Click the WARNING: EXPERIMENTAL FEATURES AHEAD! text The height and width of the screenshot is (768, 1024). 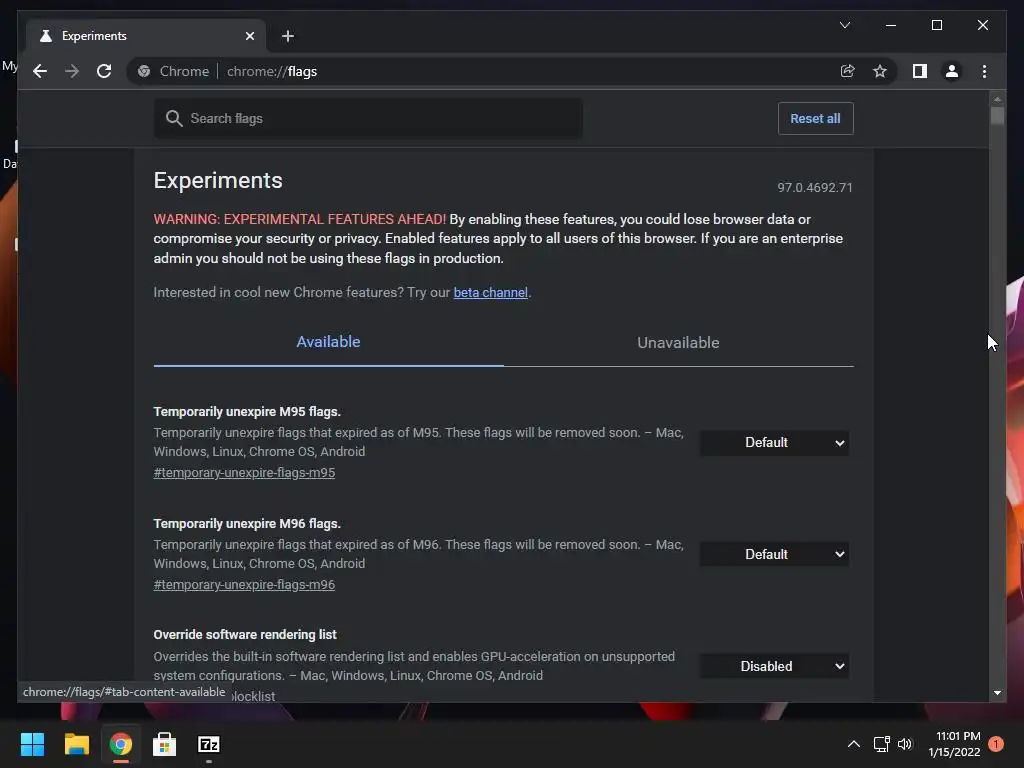click(x=300, y=219)
